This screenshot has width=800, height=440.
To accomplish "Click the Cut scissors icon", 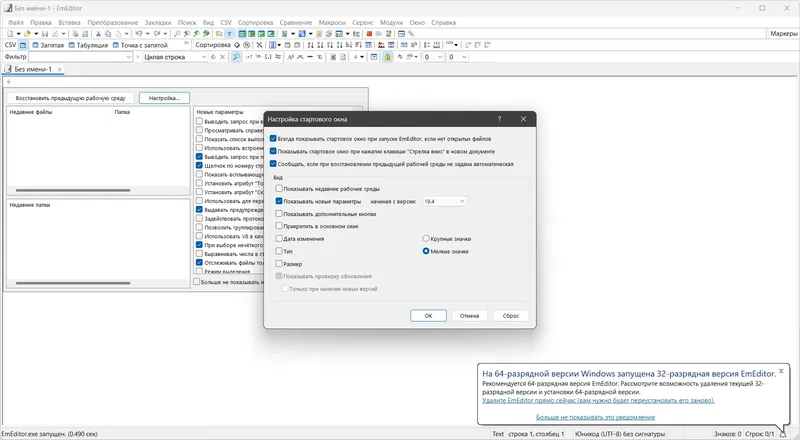I will pyautogui.click(x=98, y=34).
